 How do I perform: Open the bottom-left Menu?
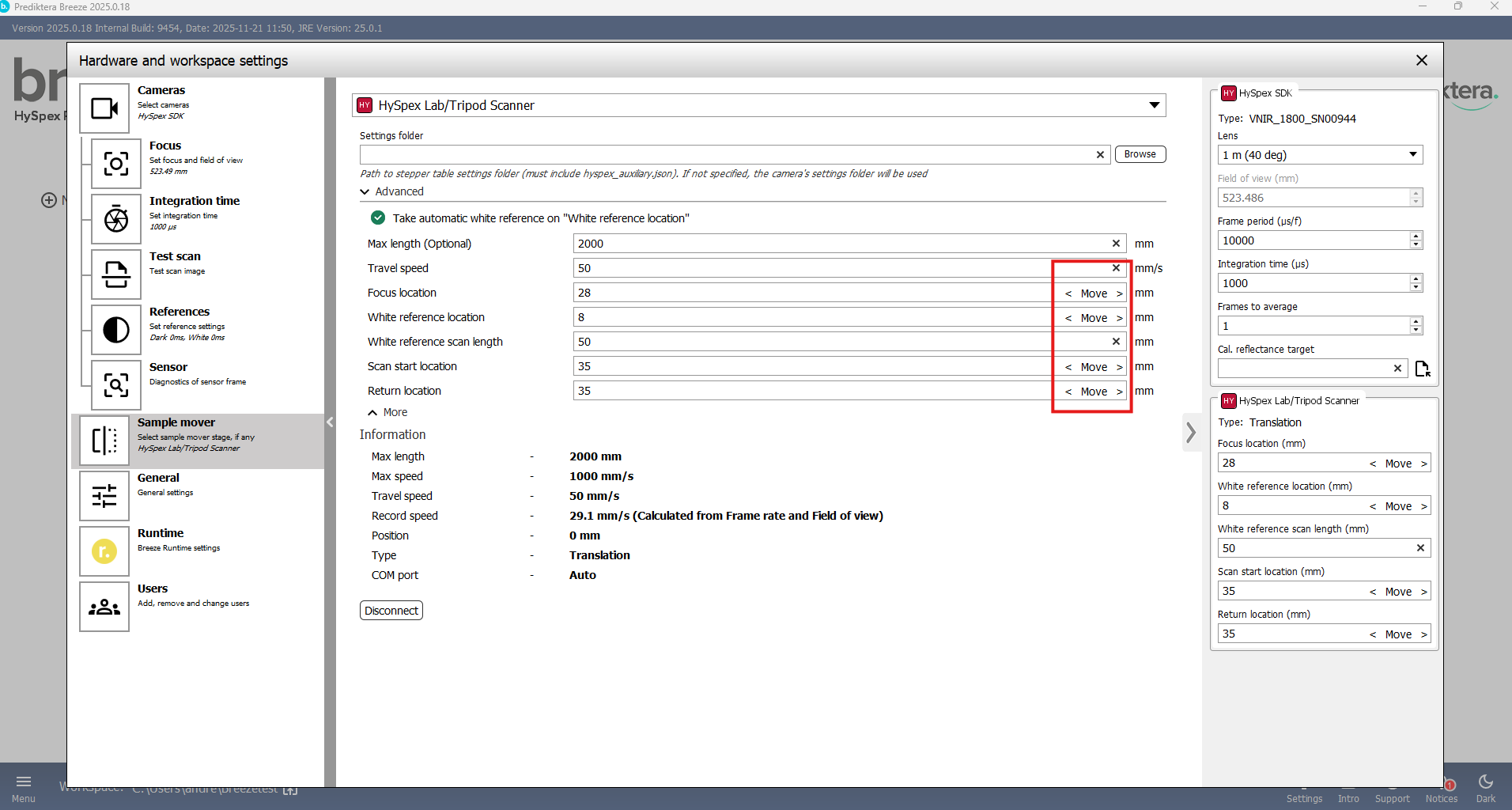tap(24, 788)
